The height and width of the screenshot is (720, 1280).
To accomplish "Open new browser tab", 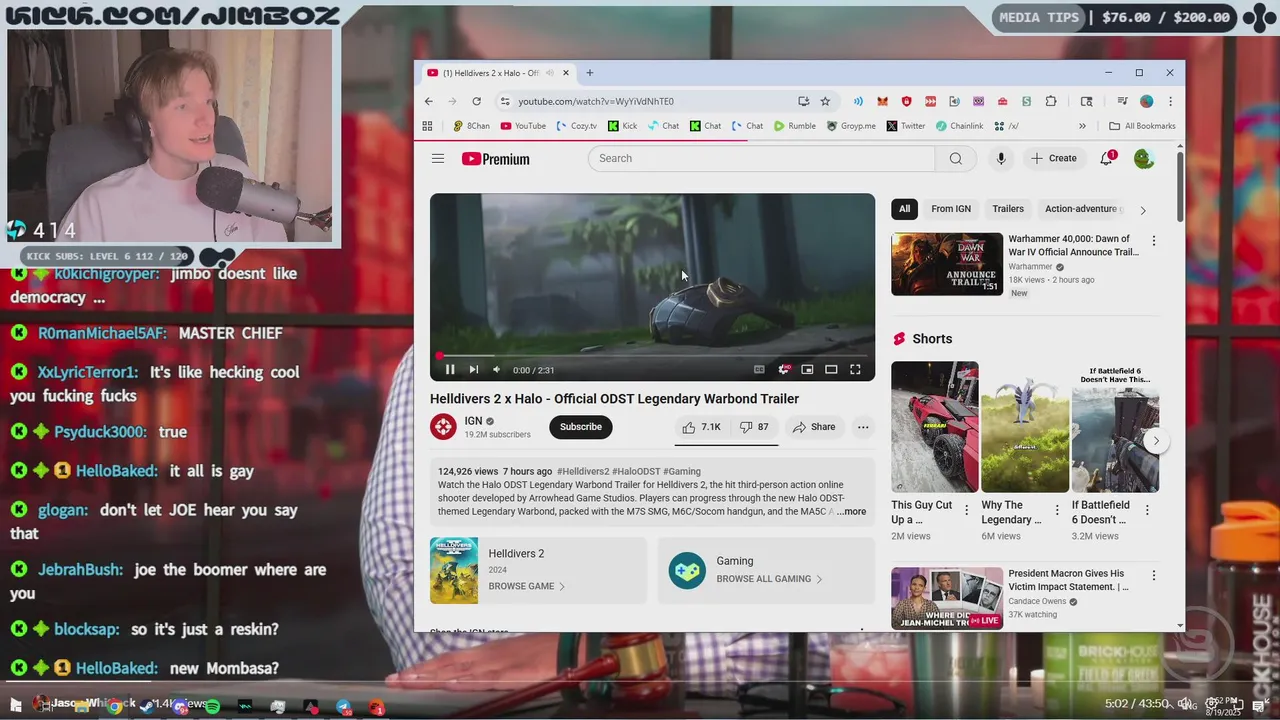I will [590, 73].
